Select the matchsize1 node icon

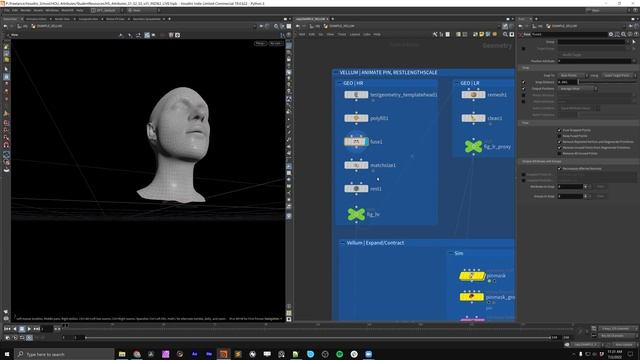click(356, 165)
